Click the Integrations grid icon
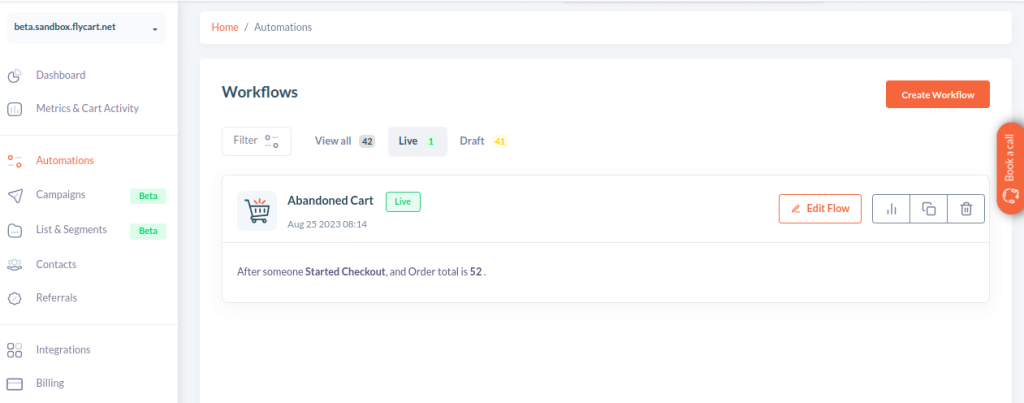This screenshot has width=1024, height=403. tap(14, 350)
